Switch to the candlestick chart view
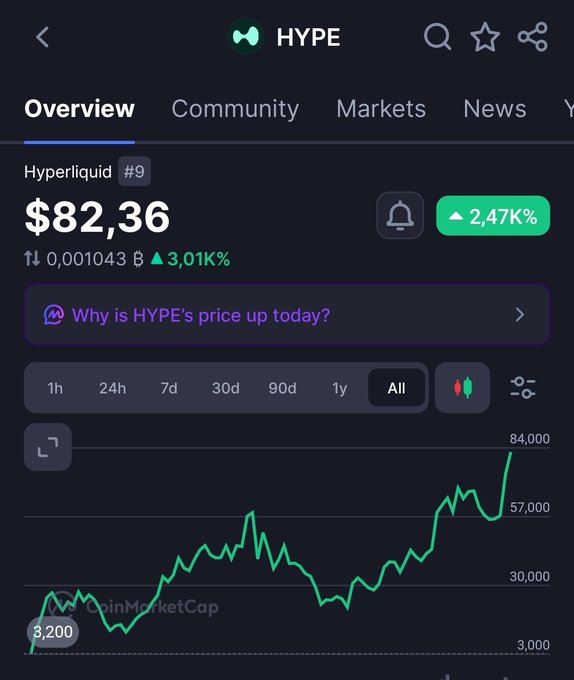 (x=463, y=388)
